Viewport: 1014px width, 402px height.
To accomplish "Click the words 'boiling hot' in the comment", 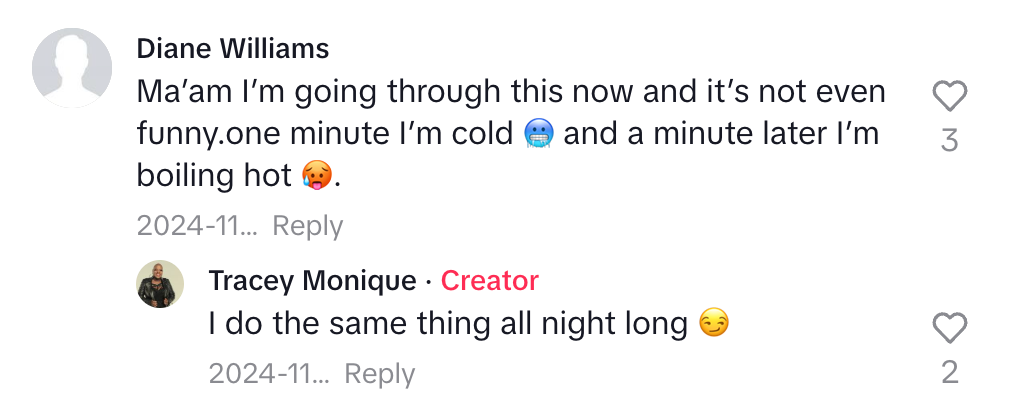I will [213, 176].
